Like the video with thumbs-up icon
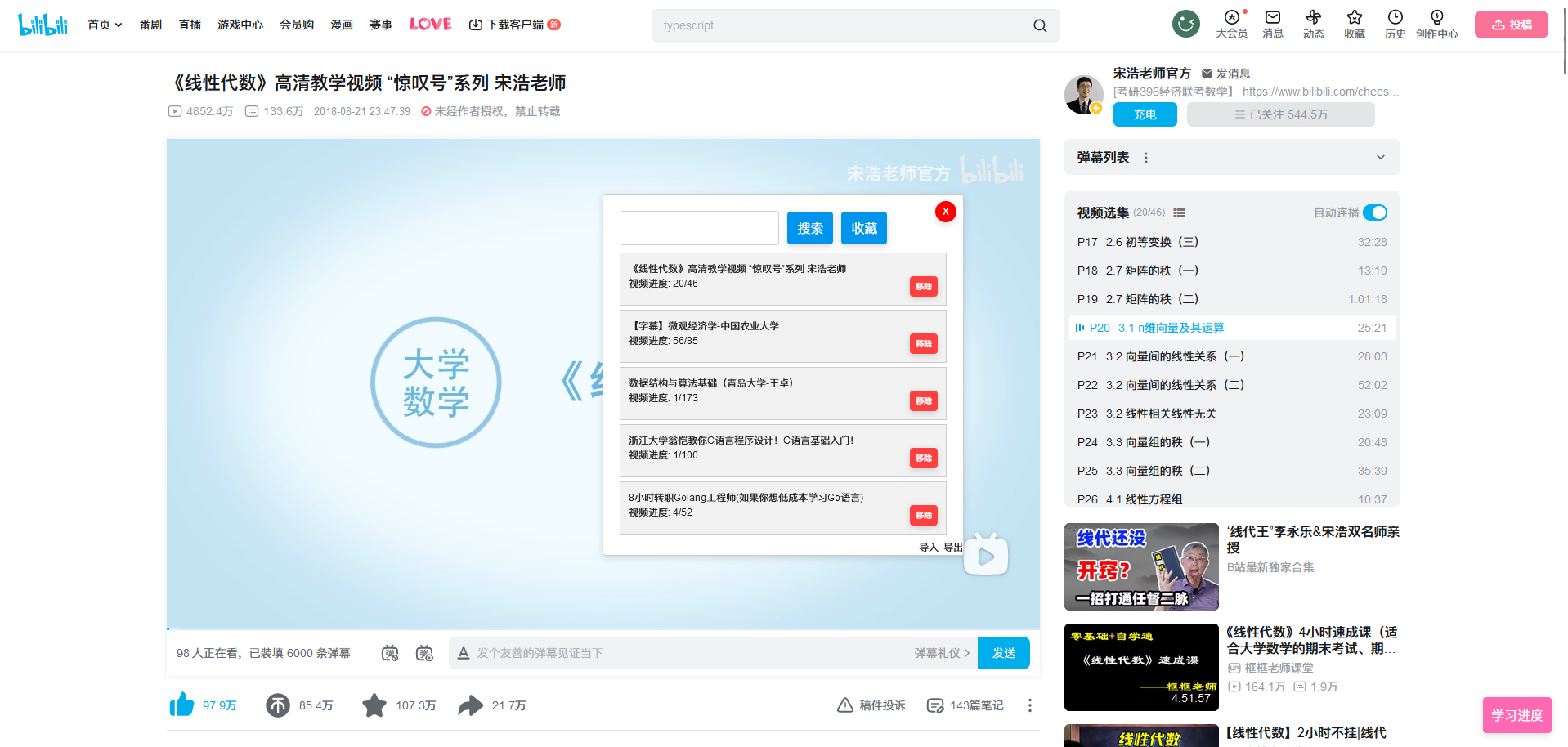This screenshot has width=1568, height=747. point(181,705)
